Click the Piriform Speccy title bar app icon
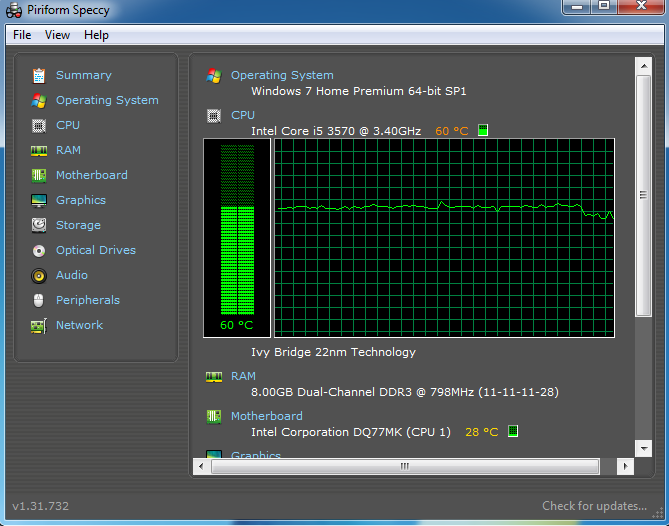669x526 pixels. pyautogui.click(x=14, y=10)
